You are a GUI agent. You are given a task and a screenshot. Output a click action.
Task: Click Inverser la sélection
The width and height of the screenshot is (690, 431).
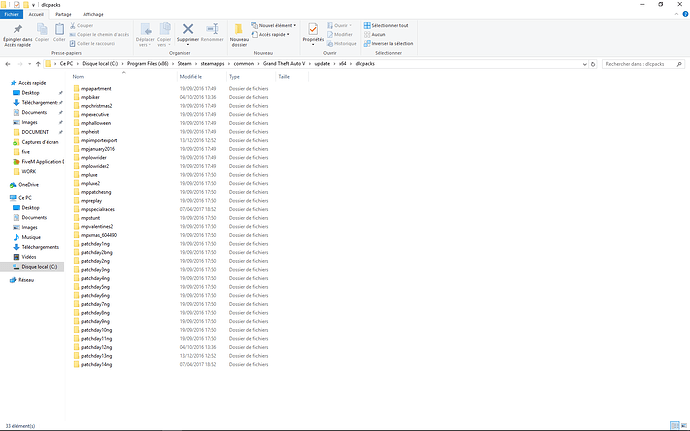[389, 44]
